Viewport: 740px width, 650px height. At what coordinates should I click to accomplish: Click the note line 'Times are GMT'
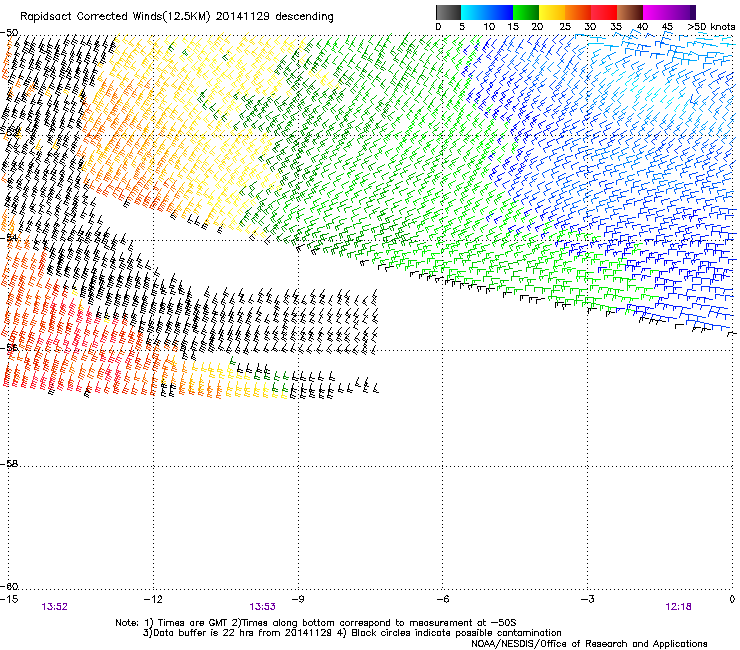pos(193,623)
